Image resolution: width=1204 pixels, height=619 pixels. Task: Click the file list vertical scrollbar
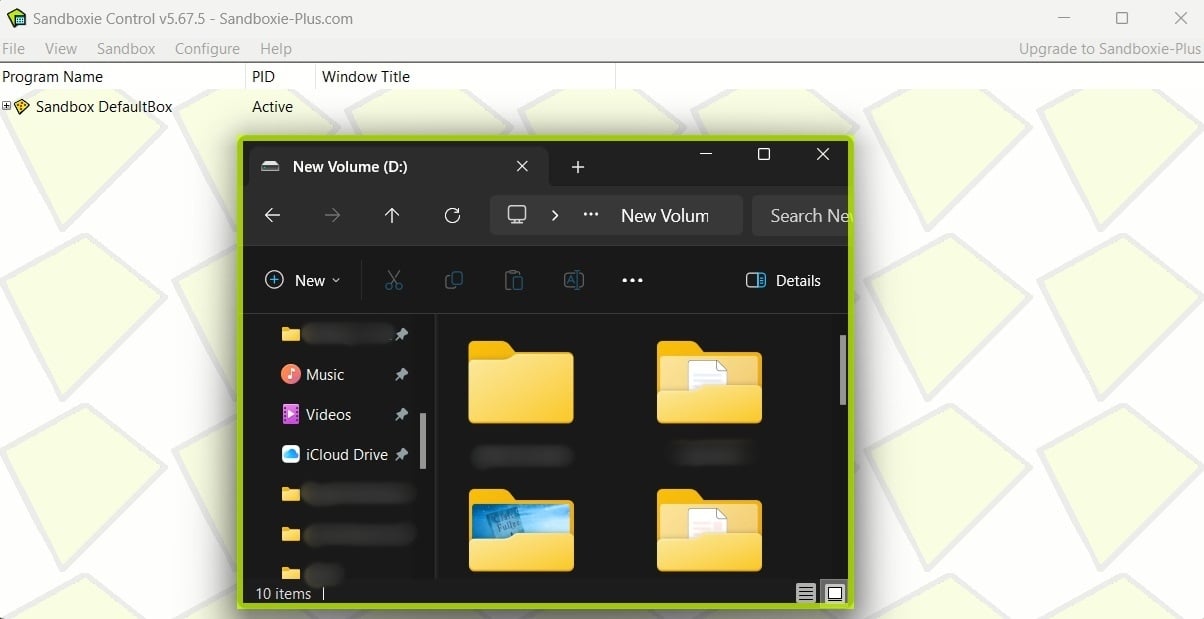click(843, 370)
